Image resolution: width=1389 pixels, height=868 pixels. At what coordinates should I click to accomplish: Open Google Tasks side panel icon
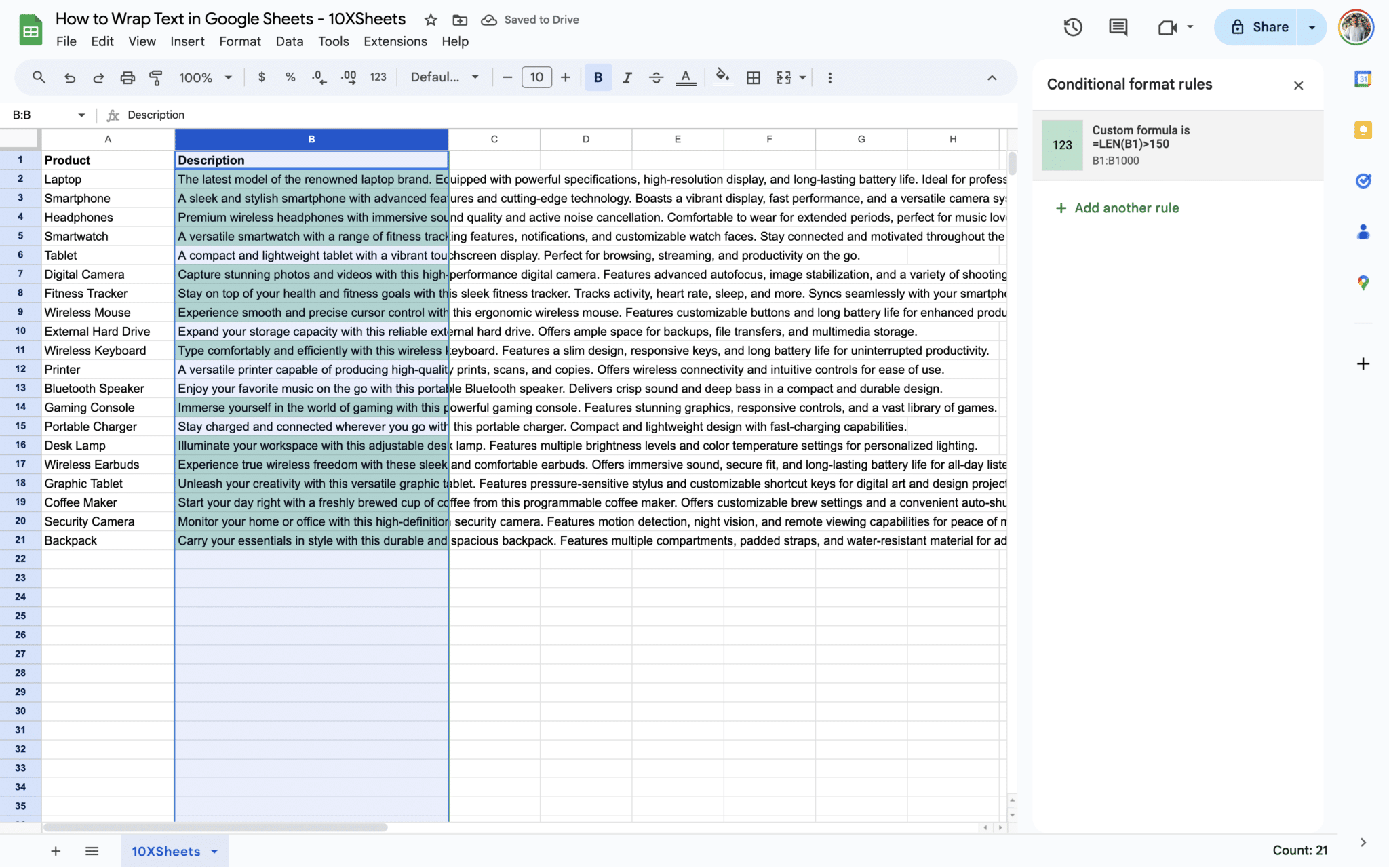pos(1363,180)
